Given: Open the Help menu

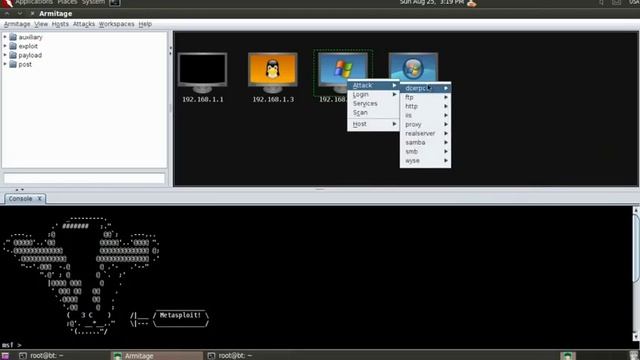Looking at the screenshot, I should click(145, 24).
